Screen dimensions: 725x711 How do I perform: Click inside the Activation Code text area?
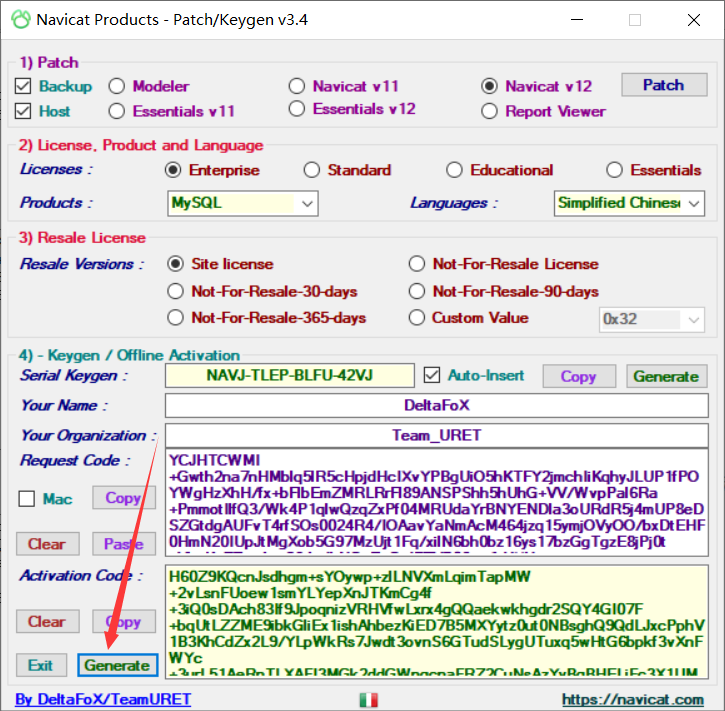(436, 622)
